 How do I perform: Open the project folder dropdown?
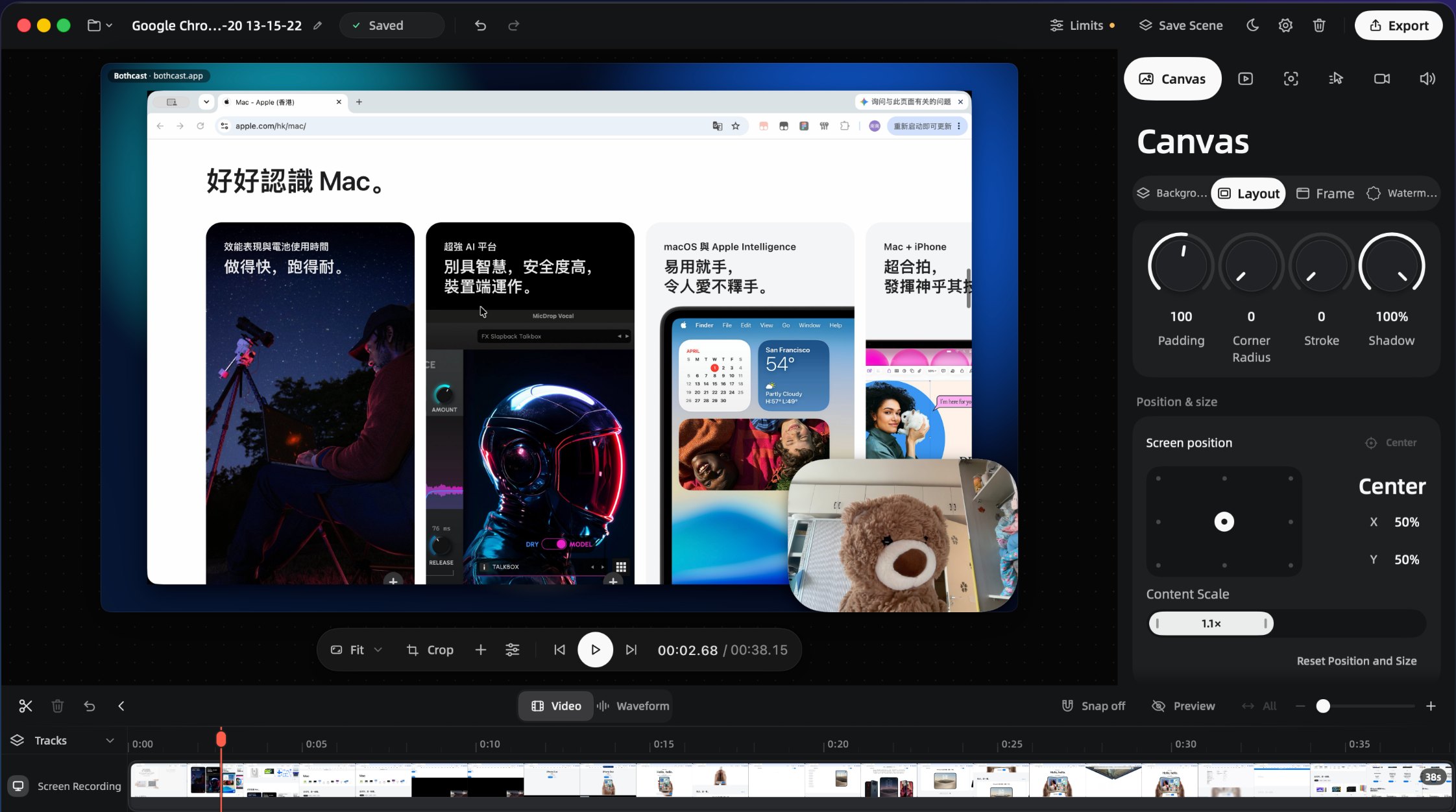[x=99, y=25]
